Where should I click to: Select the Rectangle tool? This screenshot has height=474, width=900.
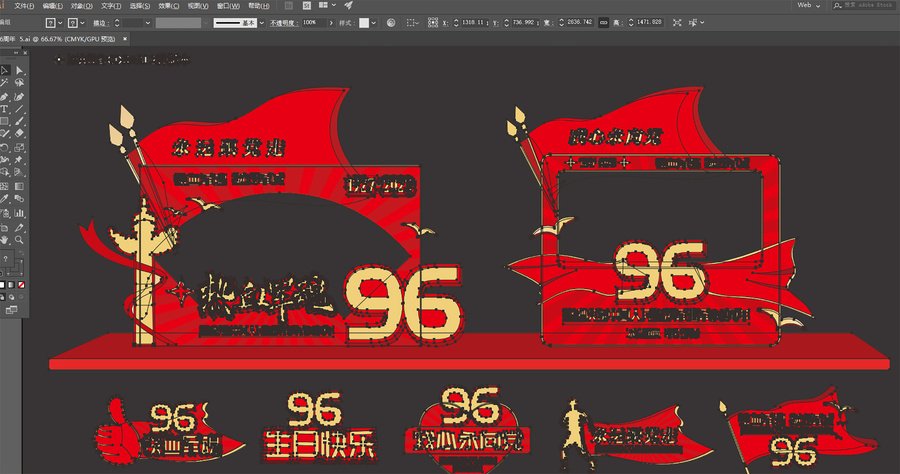point(5,122)
